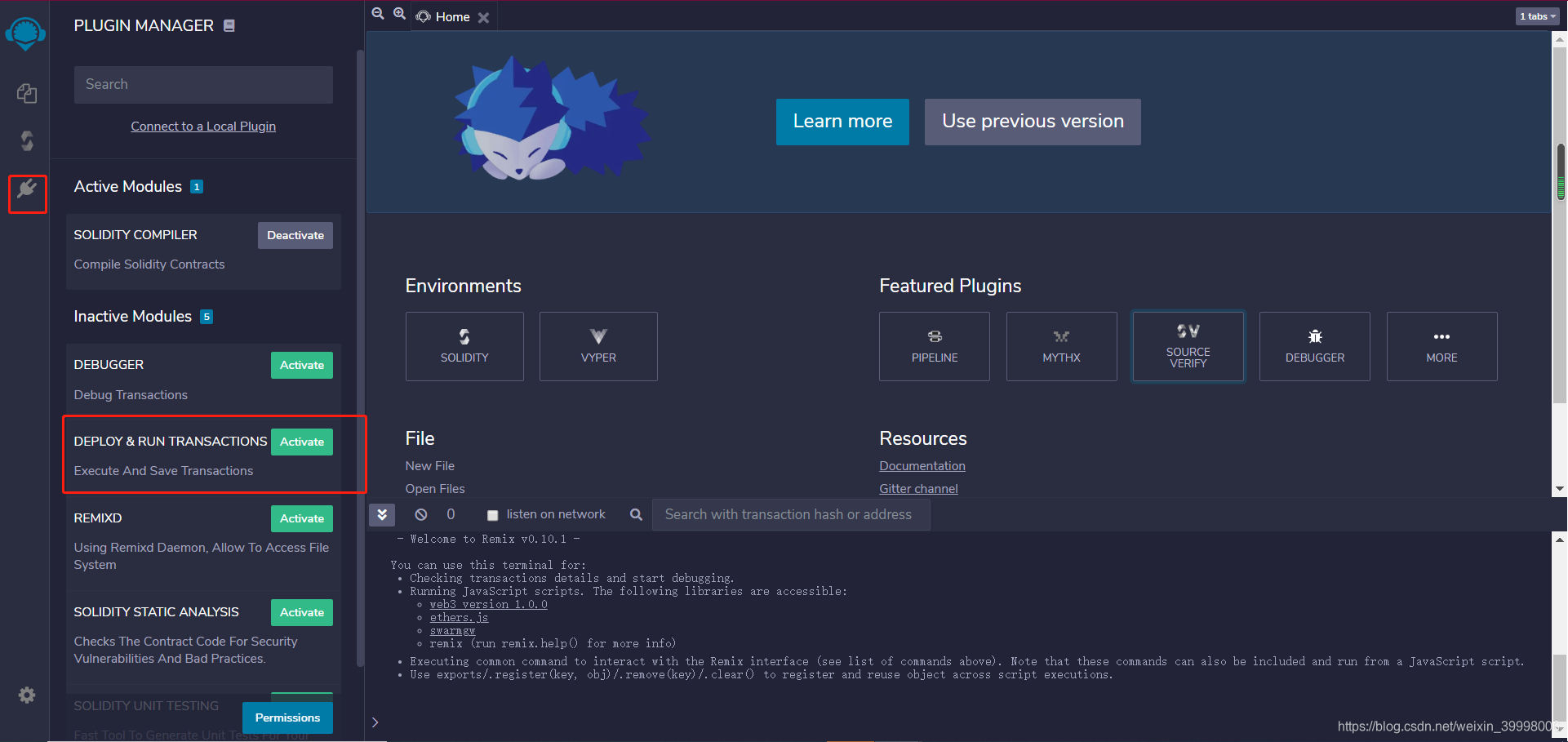The image size is (1568, 742).
Task: Click the zoom in magnifier icon
Action: 399,14
